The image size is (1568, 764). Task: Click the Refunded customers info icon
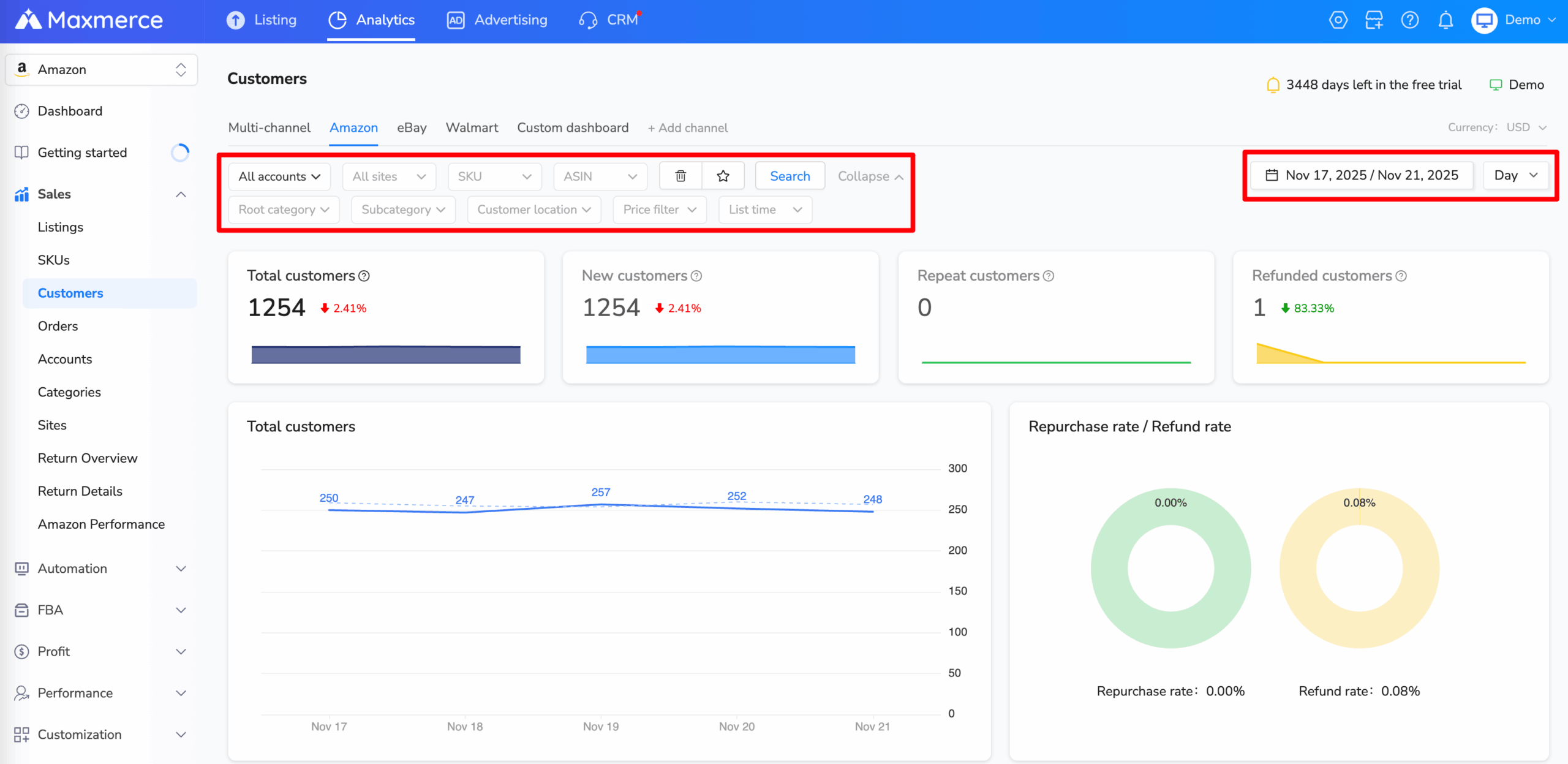[1401, 276]
